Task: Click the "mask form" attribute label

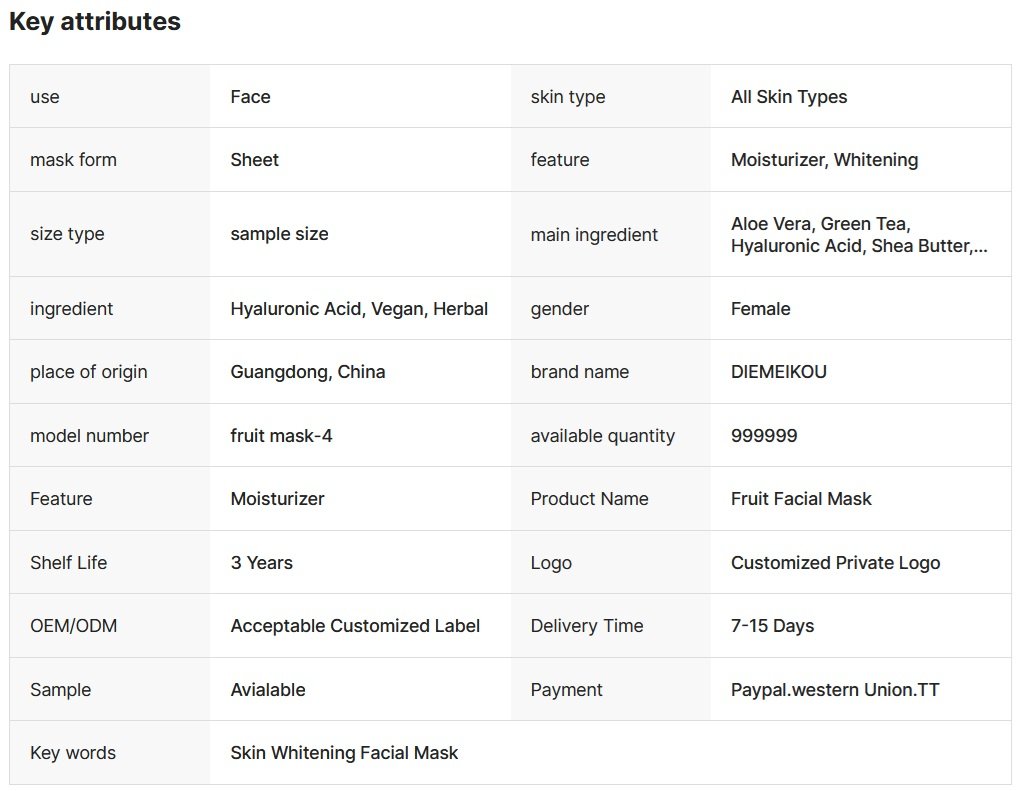Action: (73, 160)
